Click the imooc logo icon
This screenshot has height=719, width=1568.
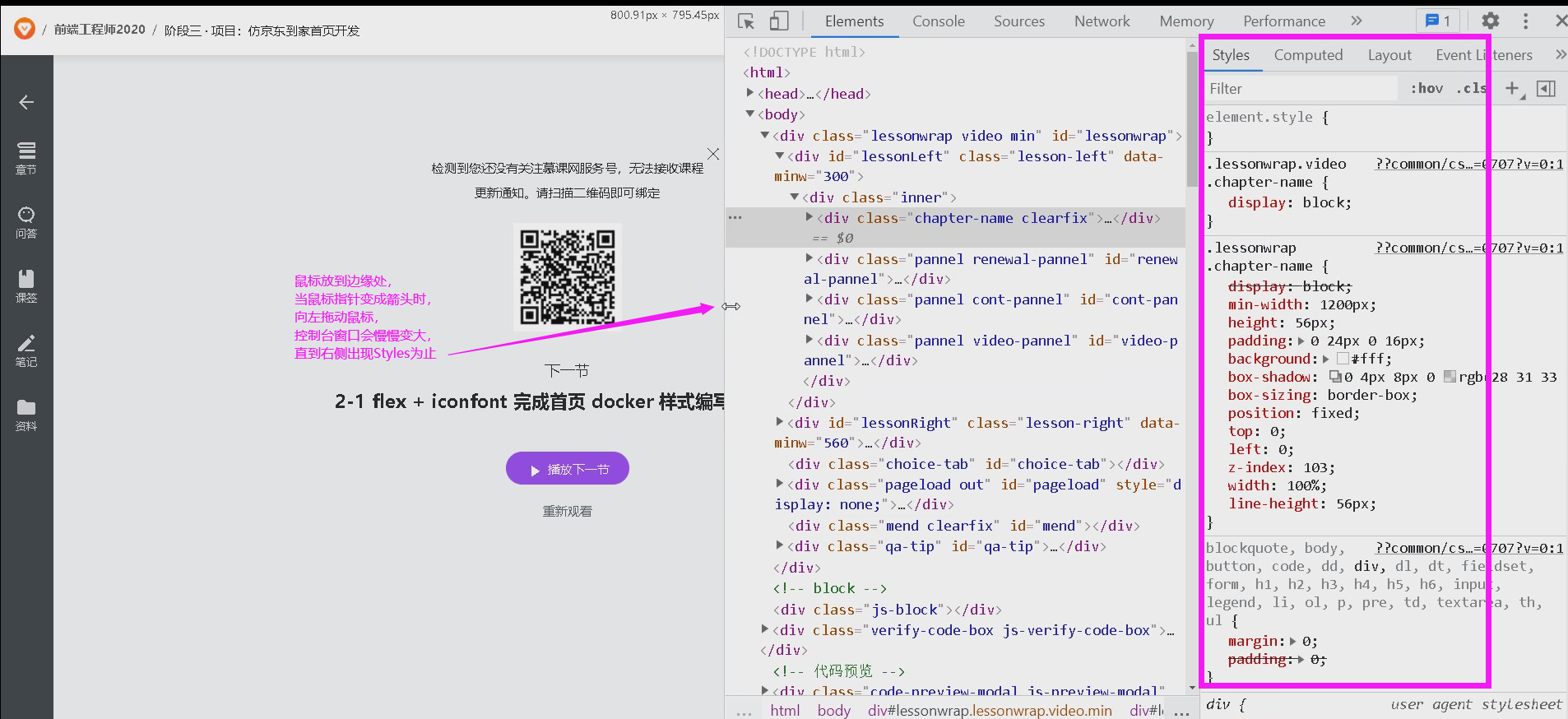click(x=25, y=30)
